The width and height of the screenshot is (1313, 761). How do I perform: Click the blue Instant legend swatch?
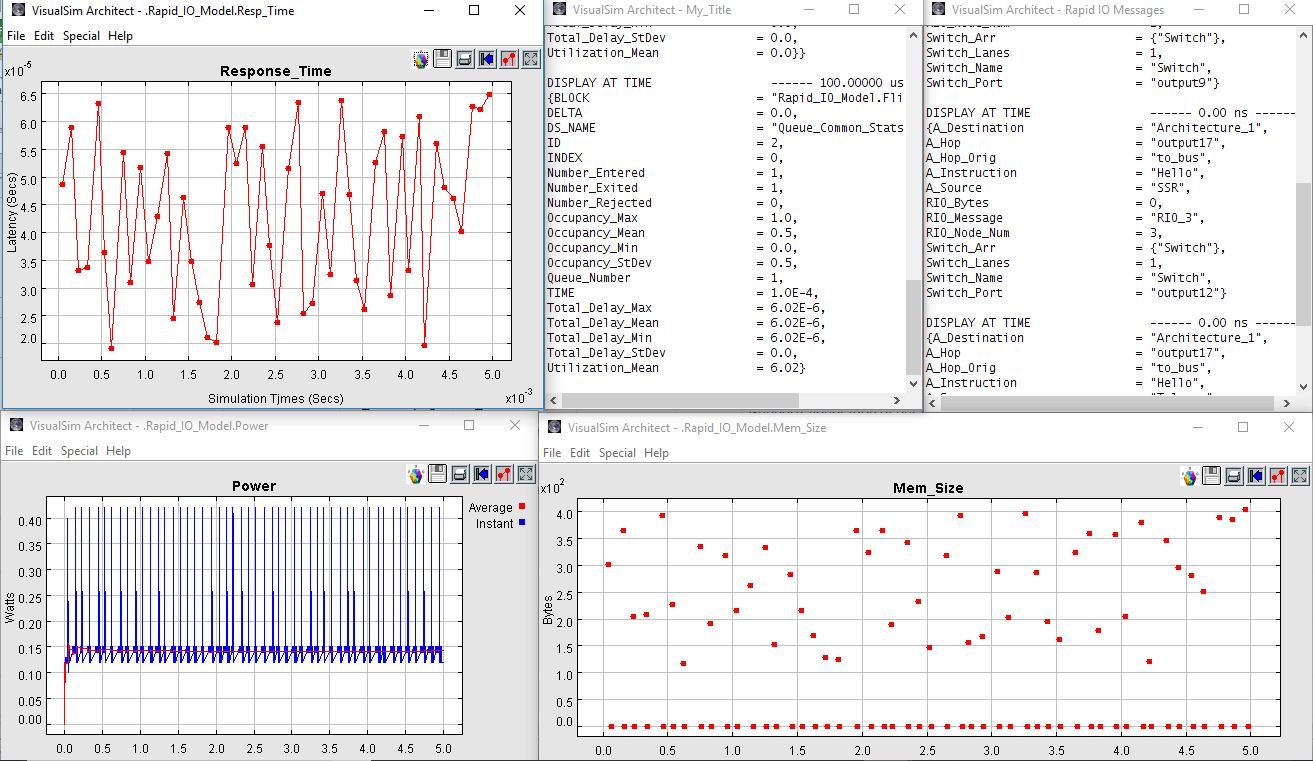522,523
